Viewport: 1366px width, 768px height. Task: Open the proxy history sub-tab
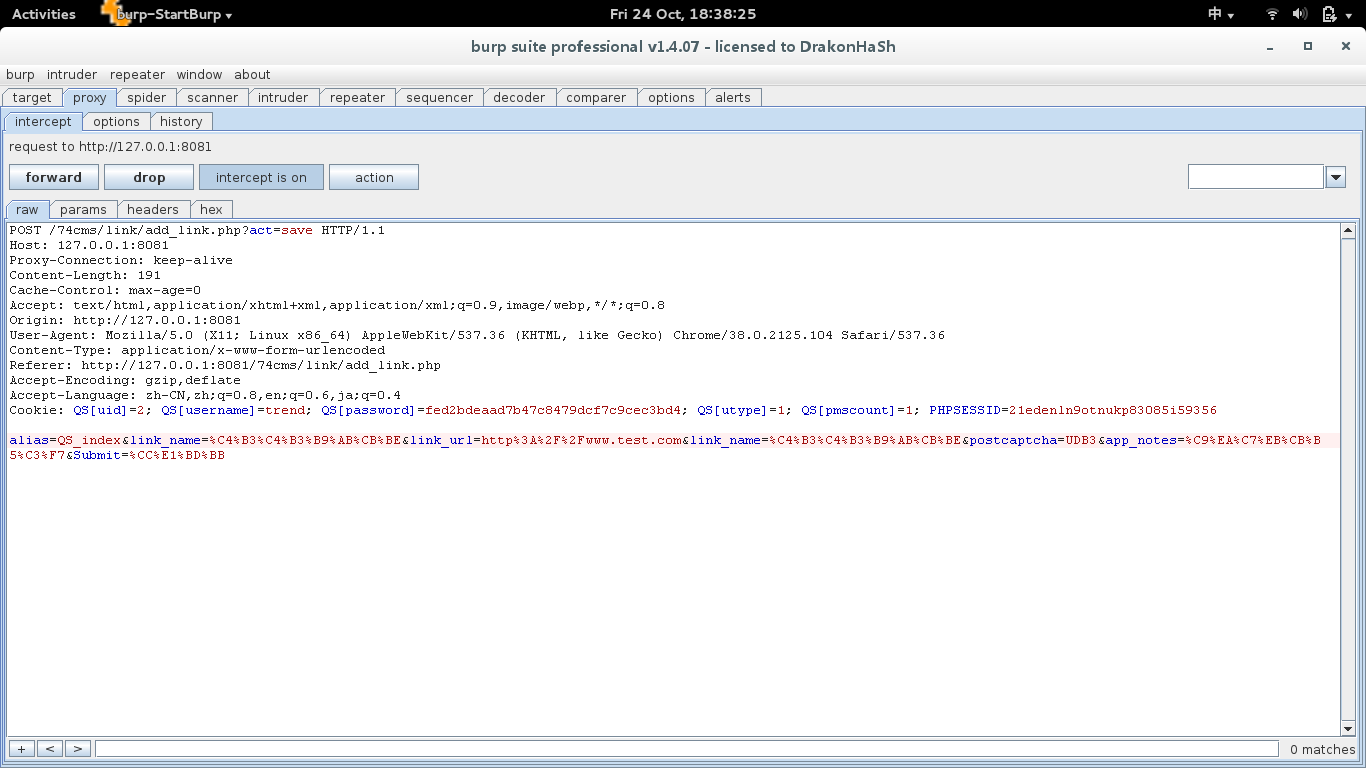point(182,121)
